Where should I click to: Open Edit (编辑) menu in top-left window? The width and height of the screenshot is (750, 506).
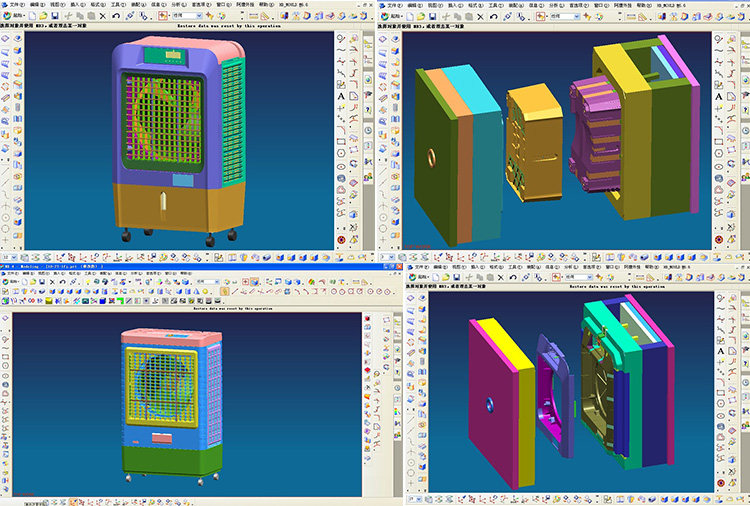point(38,4)
